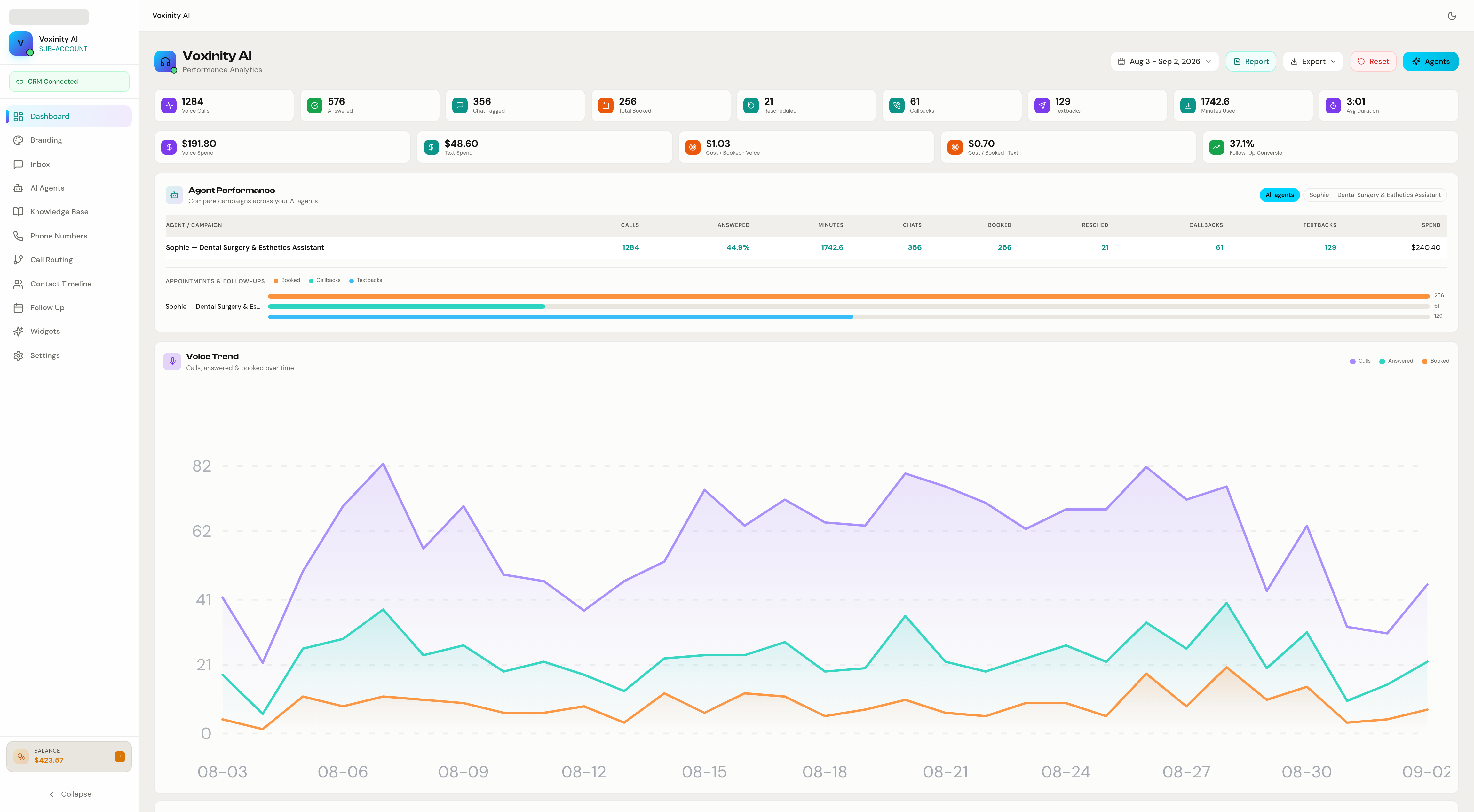
Task: Click the Call Routing branch icon
Action: 18,260
